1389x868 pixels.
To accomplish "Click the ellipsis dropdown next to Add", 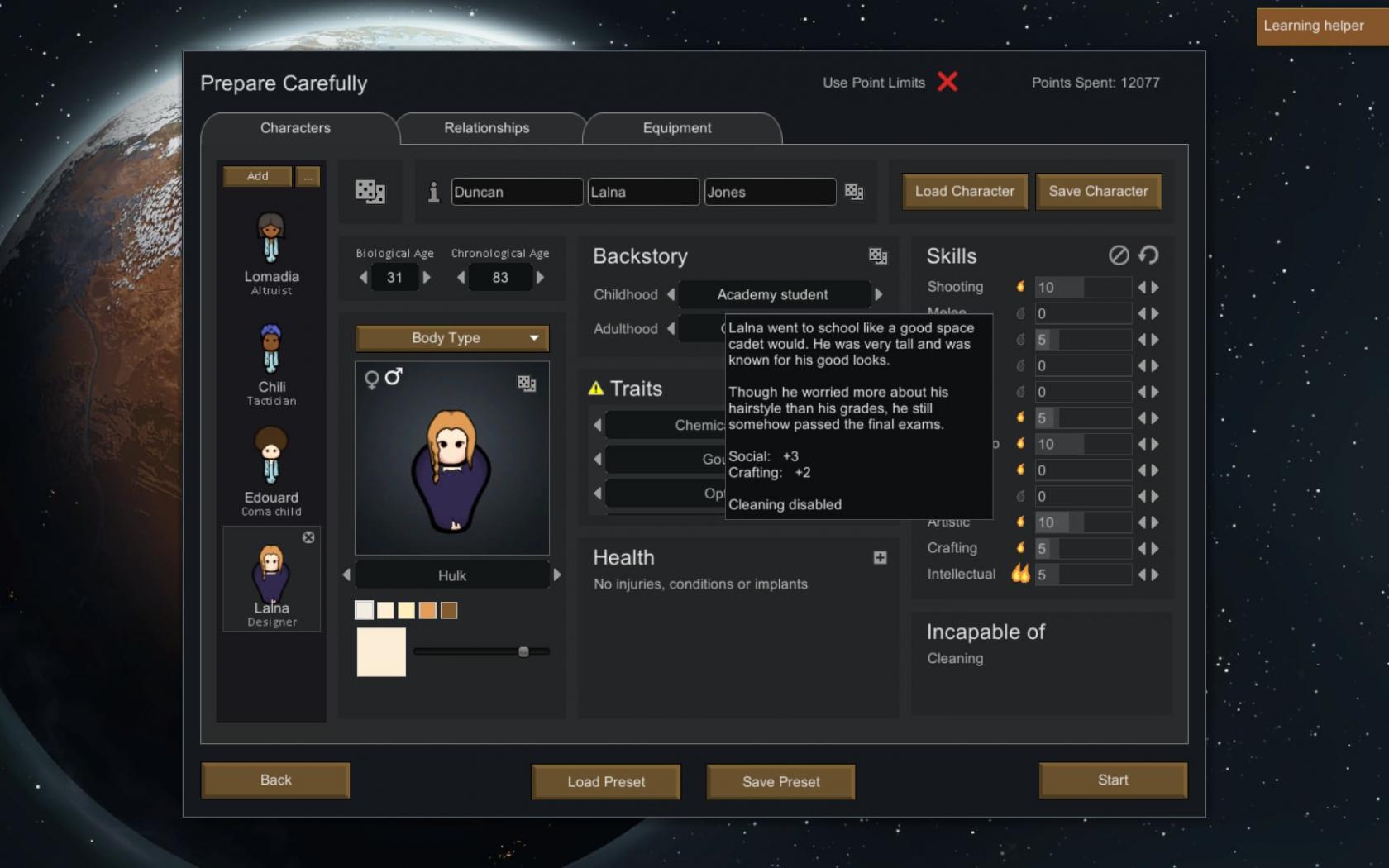I will 308,176.
